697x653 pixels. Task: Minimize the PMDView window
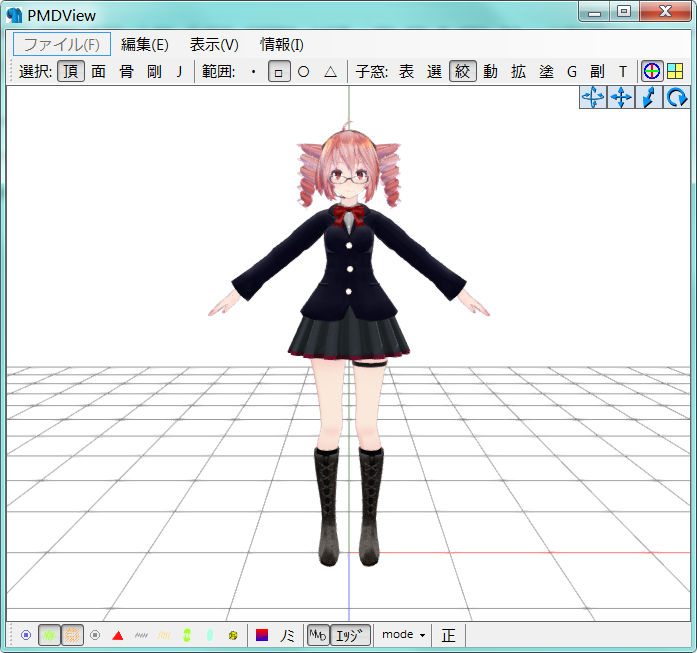595,12
